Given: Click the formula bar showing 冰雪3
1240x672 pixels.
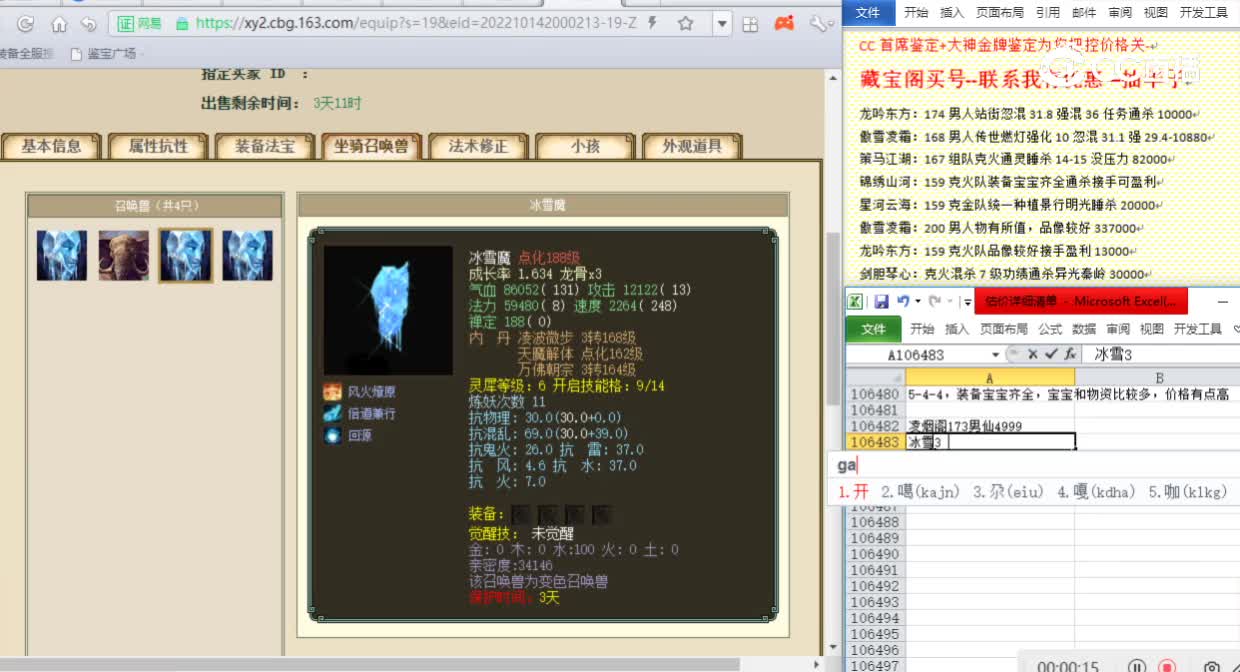Looking at the screenshot, I should click(1162, 354).
